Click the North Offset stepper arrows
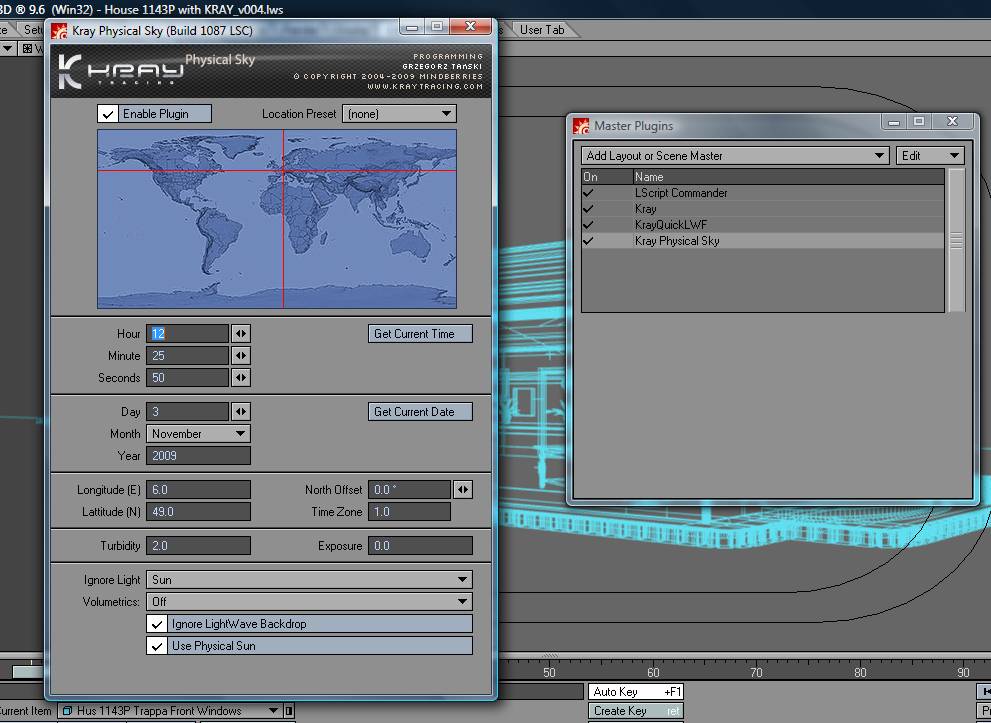 point(462,490)
